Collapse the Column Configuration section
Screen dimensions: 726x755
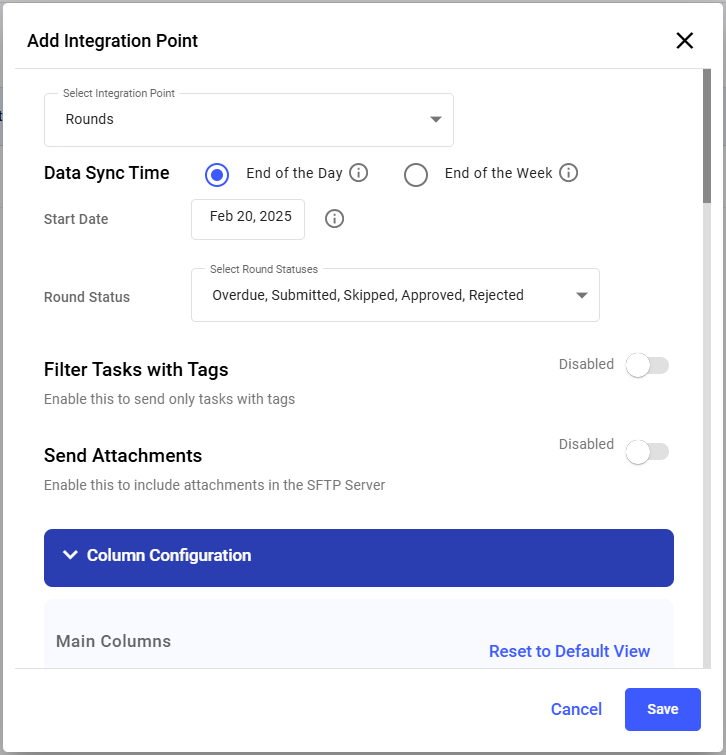coord(358,557)
